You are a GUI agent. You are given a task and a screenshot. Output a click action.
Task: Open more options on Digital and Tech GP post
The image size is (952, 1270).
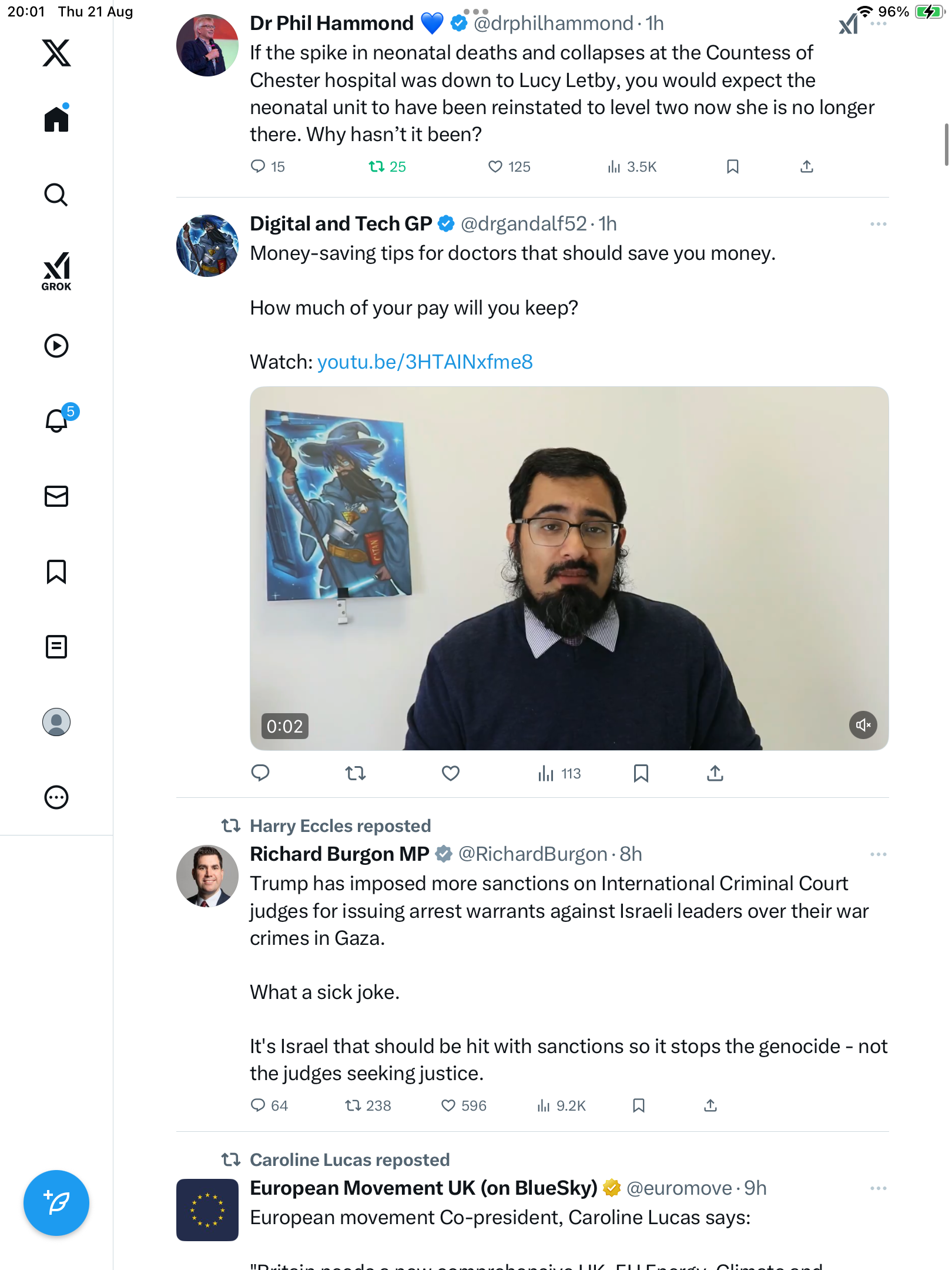click(878, 224)
